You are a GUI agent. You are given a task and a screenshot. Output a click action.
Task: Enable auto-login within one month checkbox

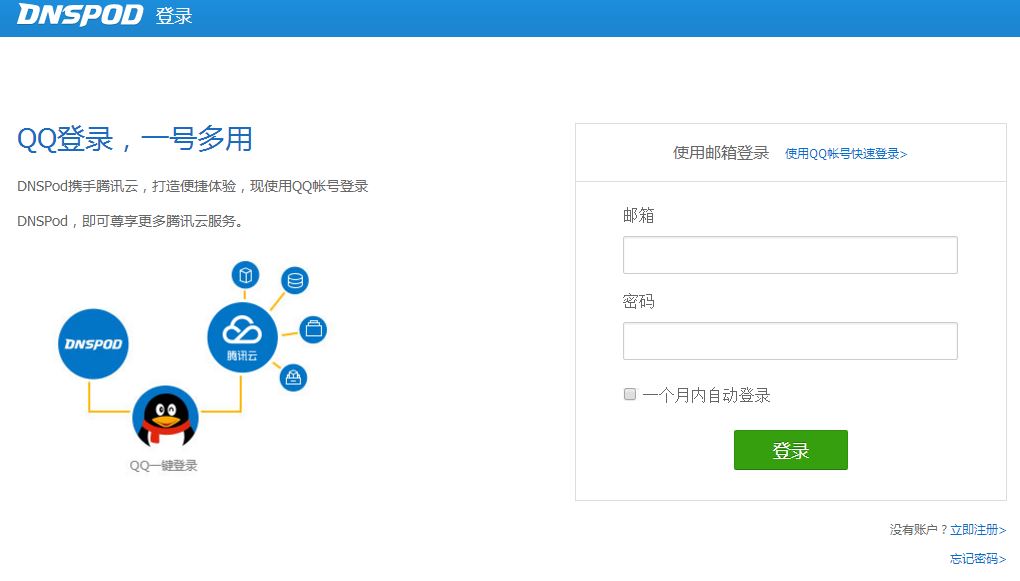click(630, 394)
